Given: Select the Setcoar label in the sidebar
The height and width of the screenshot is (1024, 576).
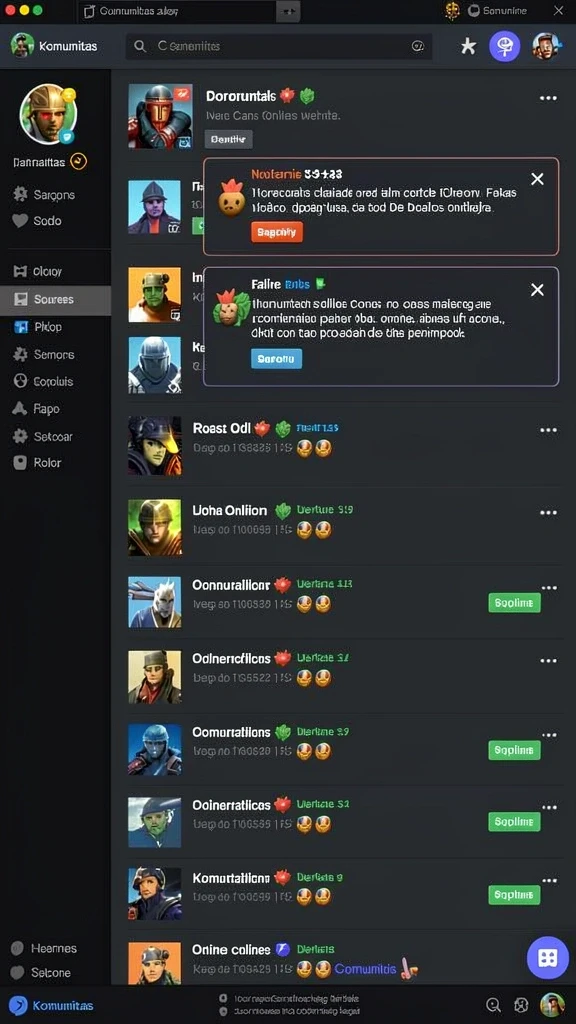Looking at the screenshot, I should pos(53,436).
